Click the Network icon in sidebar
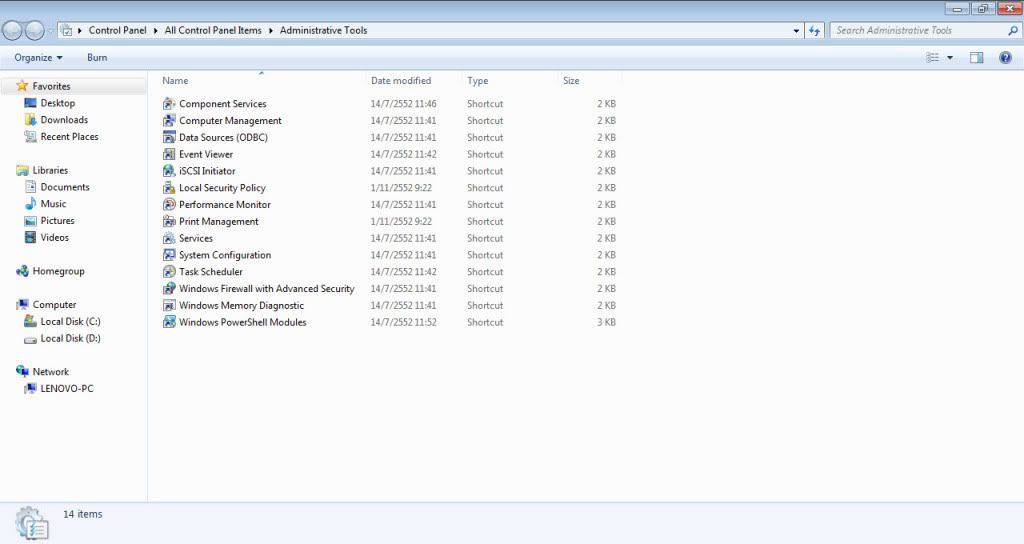Viewport: 1024px width, 544px height. 22,371
